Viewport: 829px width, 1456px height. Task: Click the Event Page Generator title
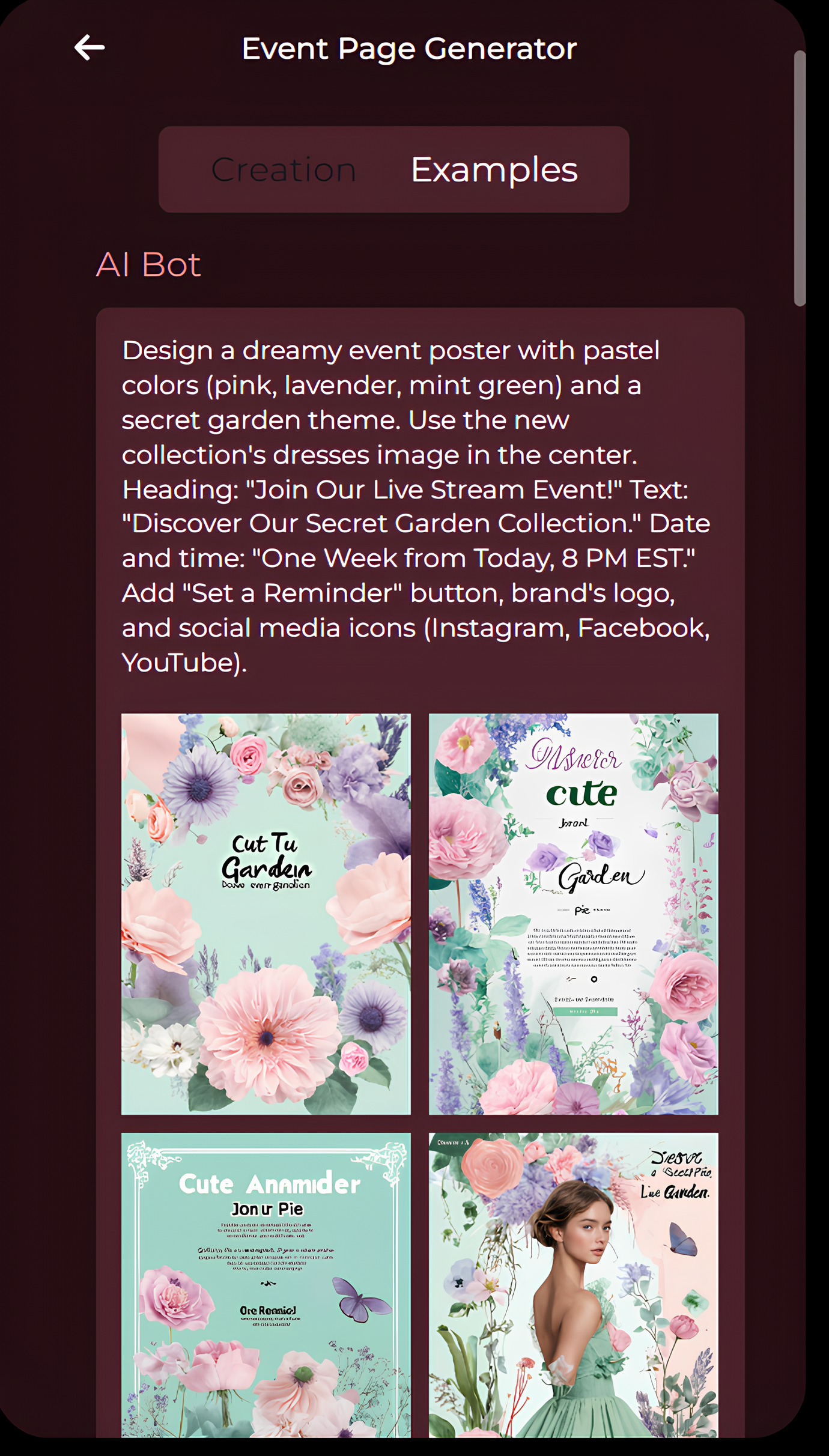click(409, 49)
